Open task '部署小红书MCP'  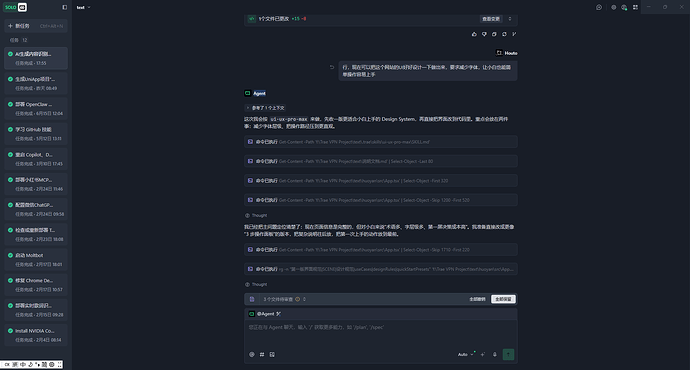pyautogui.click(x=36, y=184)
